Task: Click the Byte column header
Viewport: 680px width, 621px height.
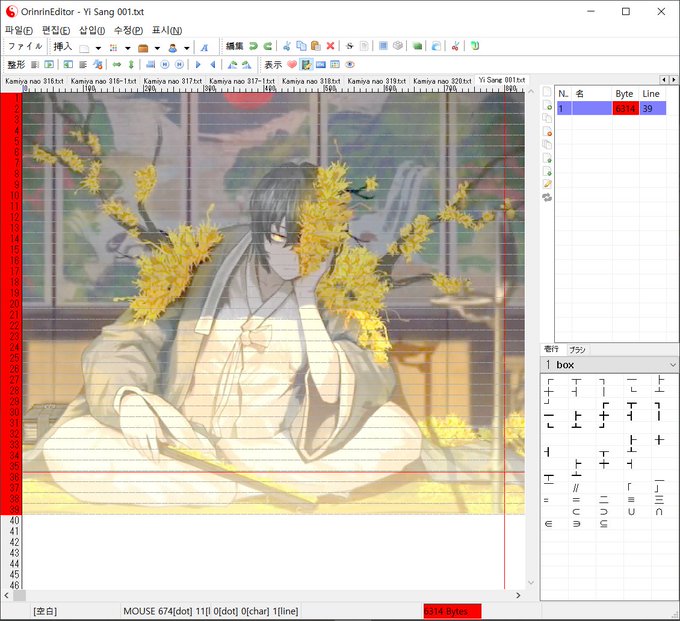Action: coord(624,93)
